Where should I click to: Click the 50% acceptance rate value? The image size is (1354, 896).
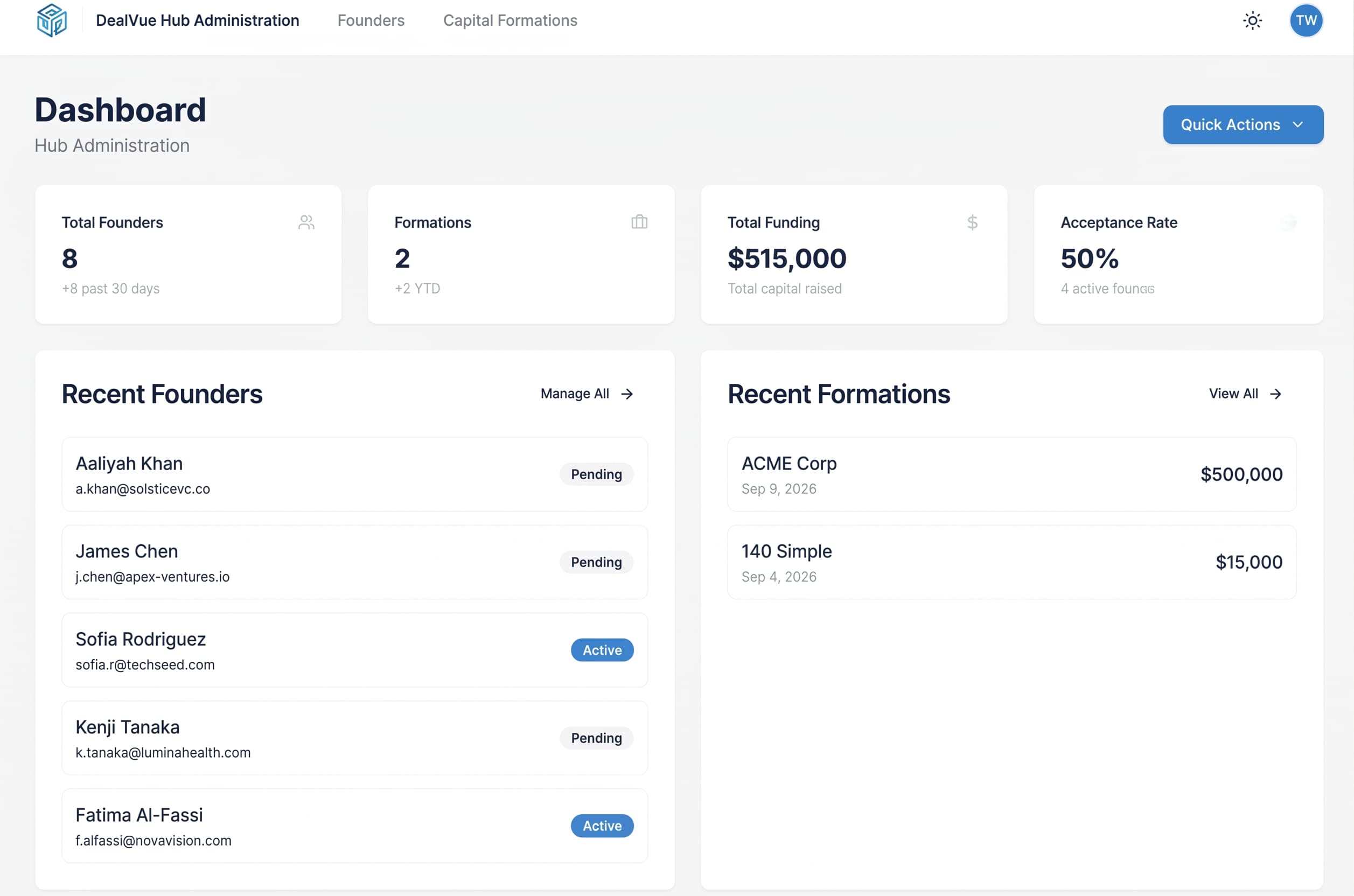[x=1090, y=259]
